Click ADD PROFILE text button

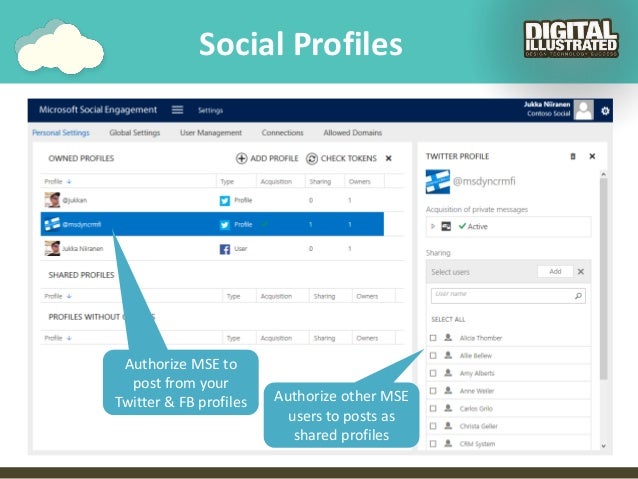[274, 158]
